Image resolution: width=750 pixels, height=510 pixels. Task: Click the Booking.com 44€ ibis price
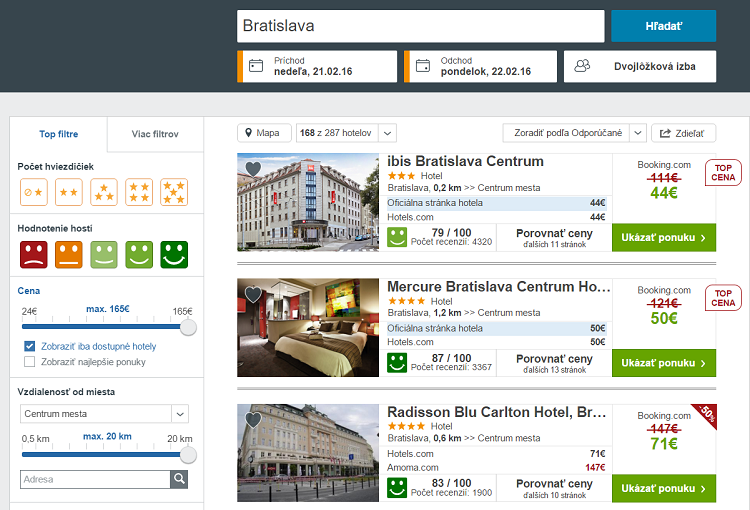(664, 193)
